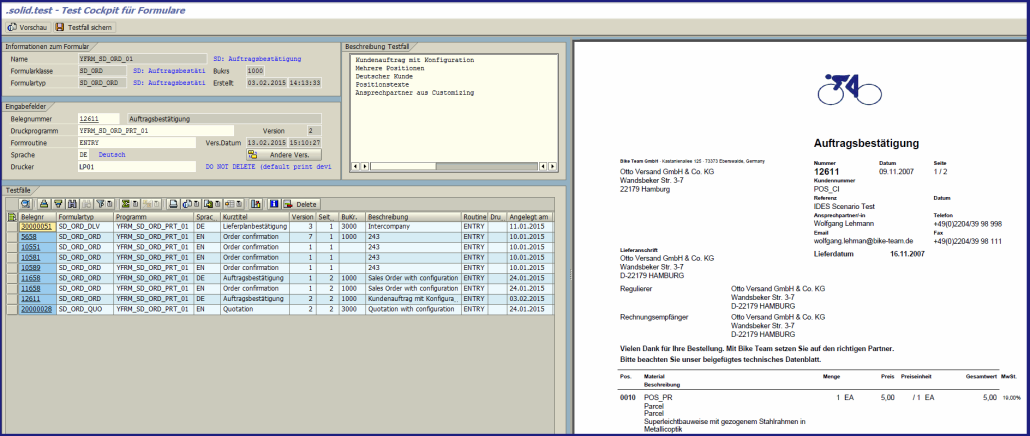Click the Kurztitel column header

[236, 216]
